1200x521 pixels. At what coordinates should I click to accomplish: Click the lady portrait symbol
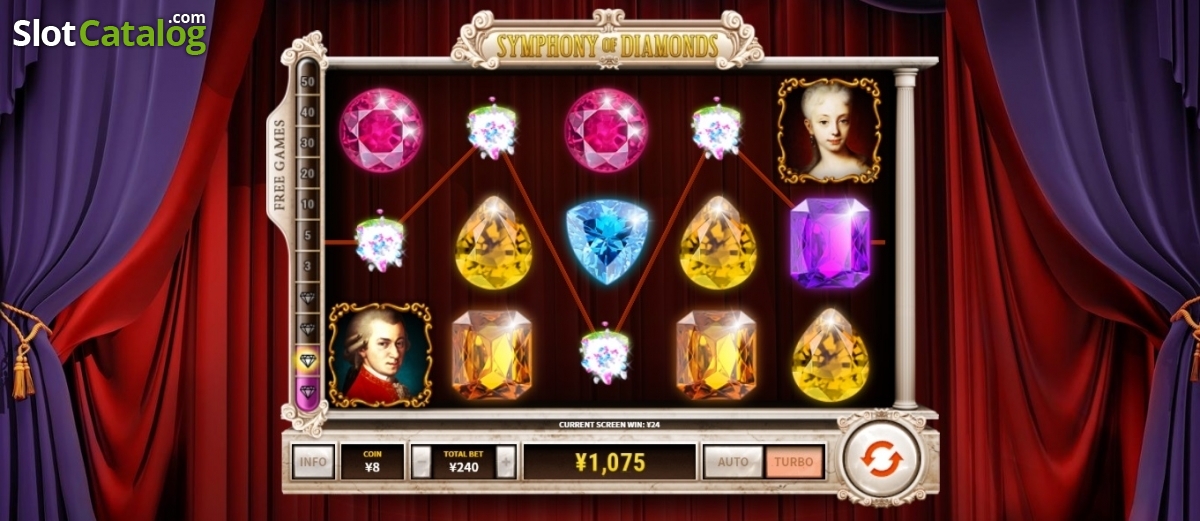[x=829, y=130]
